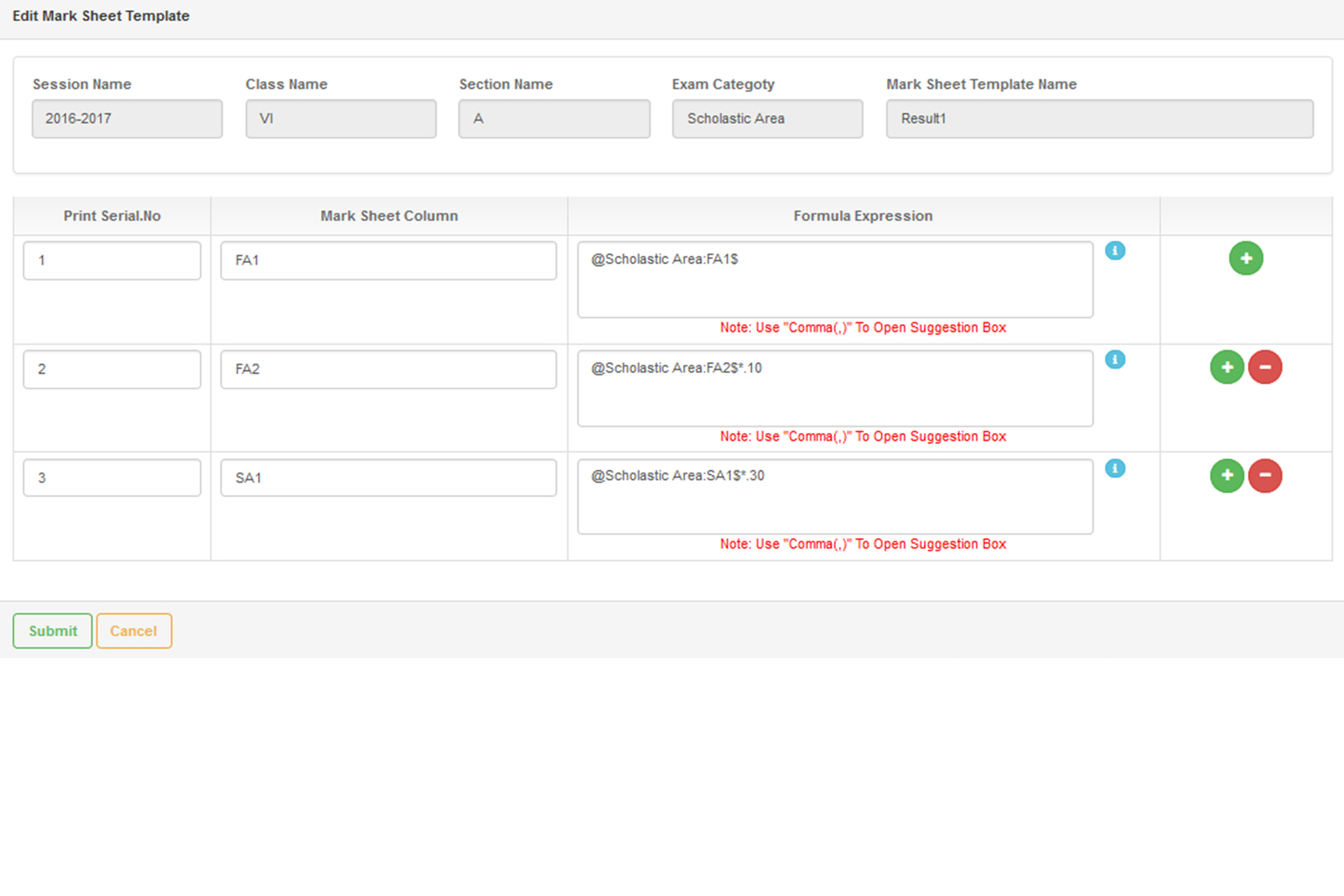Image resolution: width=1344 pixels, height=896 pixels.
Task: Edit the FA1 mark sheet column field
Action: 388,261
